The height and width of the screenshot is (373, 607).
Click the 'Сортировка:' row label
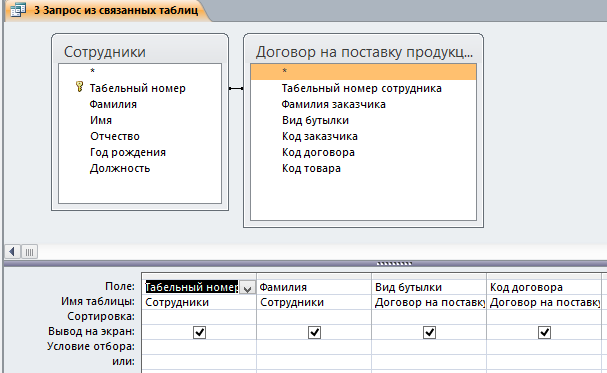pyautogui.click(x=101, y=317)
